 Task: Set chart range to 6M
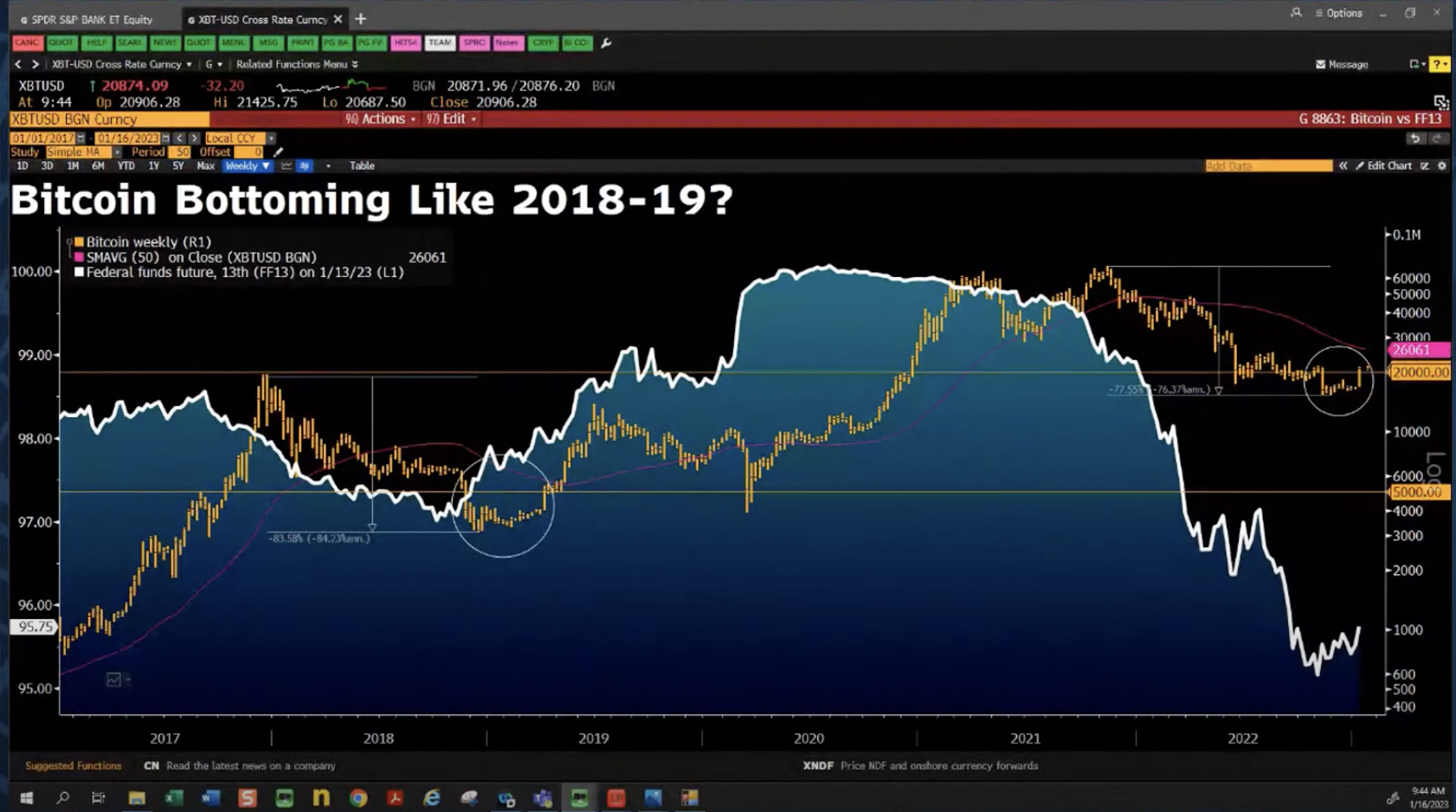(x=98, y=166)
